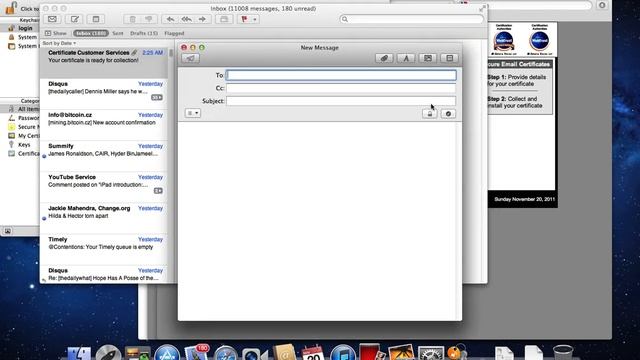The image size is (640, 360).
Task: Open Photo Booth from the Dock
Action: point(371,352)
